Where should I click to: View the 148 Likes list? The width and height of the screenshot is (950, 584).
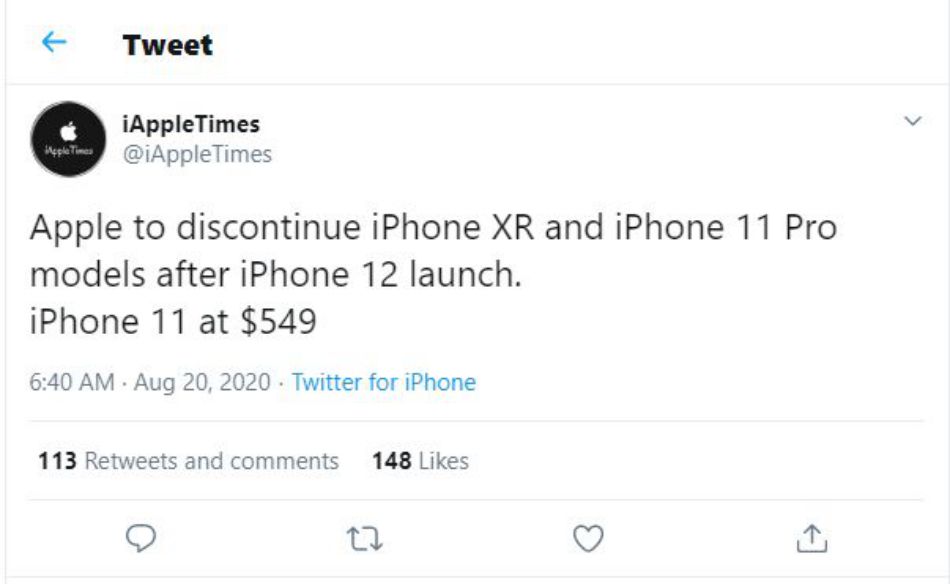420,461
